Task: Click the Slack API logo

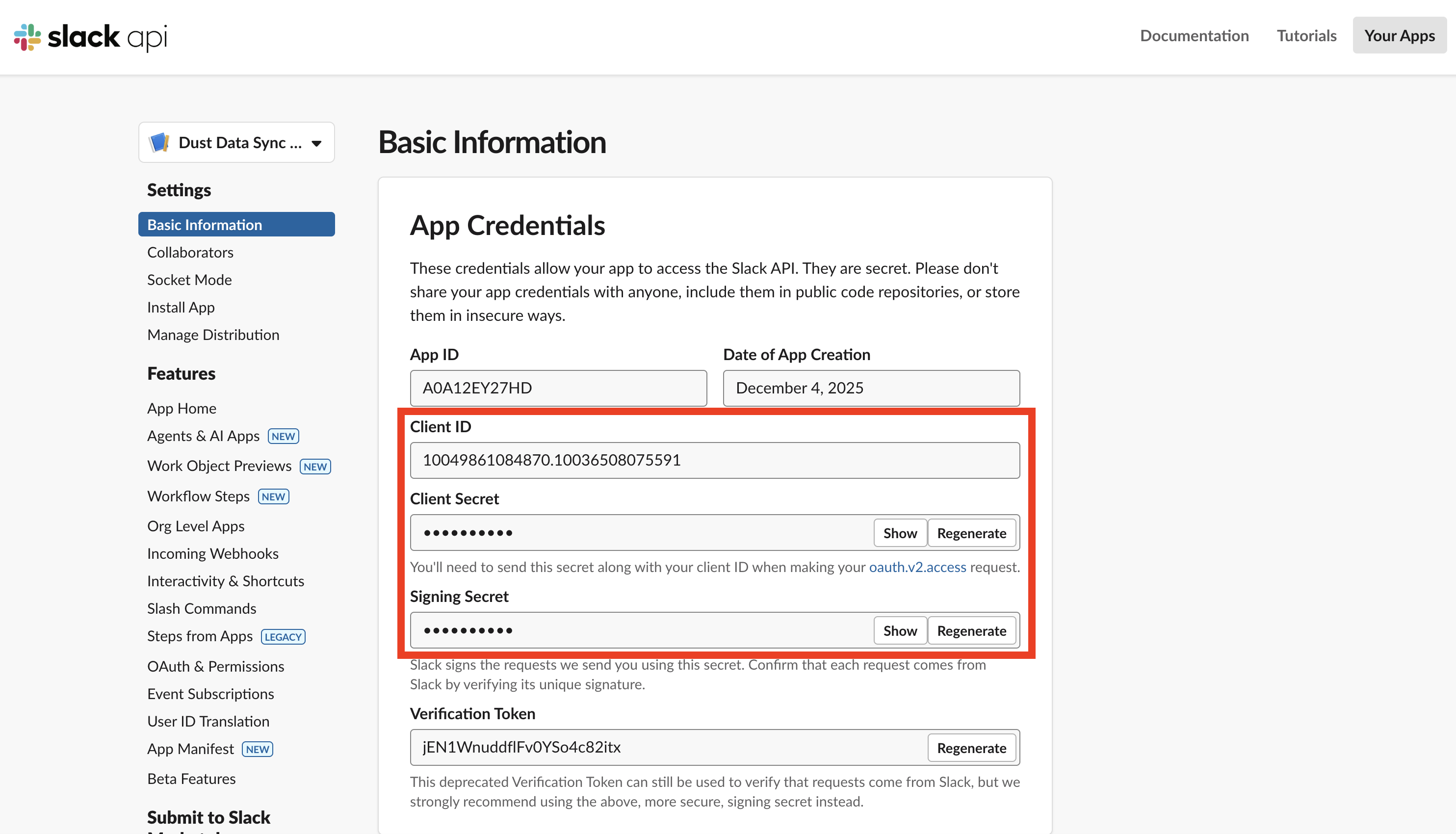Action: tap(90, 37)
